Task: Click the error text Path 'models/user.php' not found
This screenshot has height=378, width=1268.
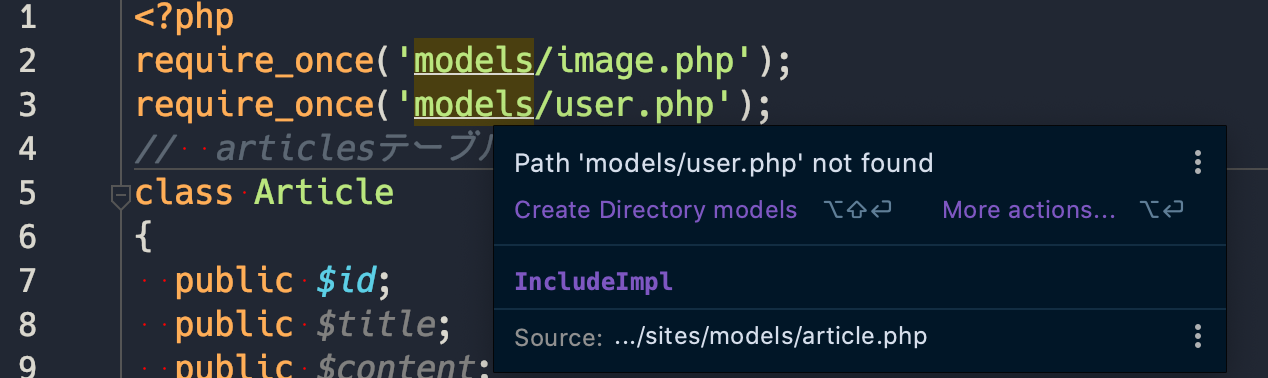Action: coord(723,163)
